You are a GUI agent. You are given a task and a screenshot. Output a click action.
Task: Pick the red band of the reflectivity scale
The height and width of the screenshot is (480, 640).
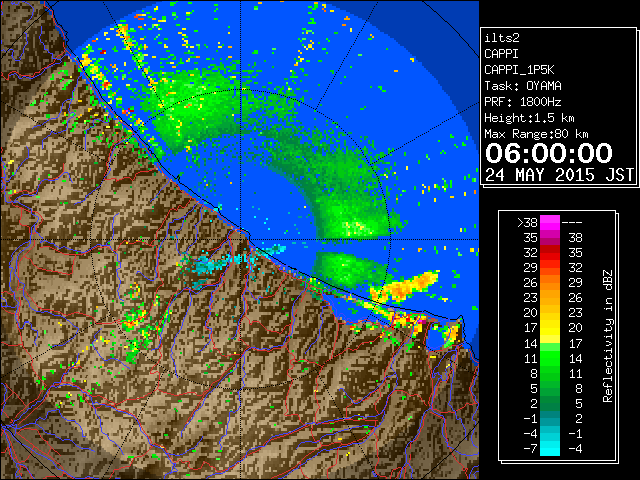(550, 253)
